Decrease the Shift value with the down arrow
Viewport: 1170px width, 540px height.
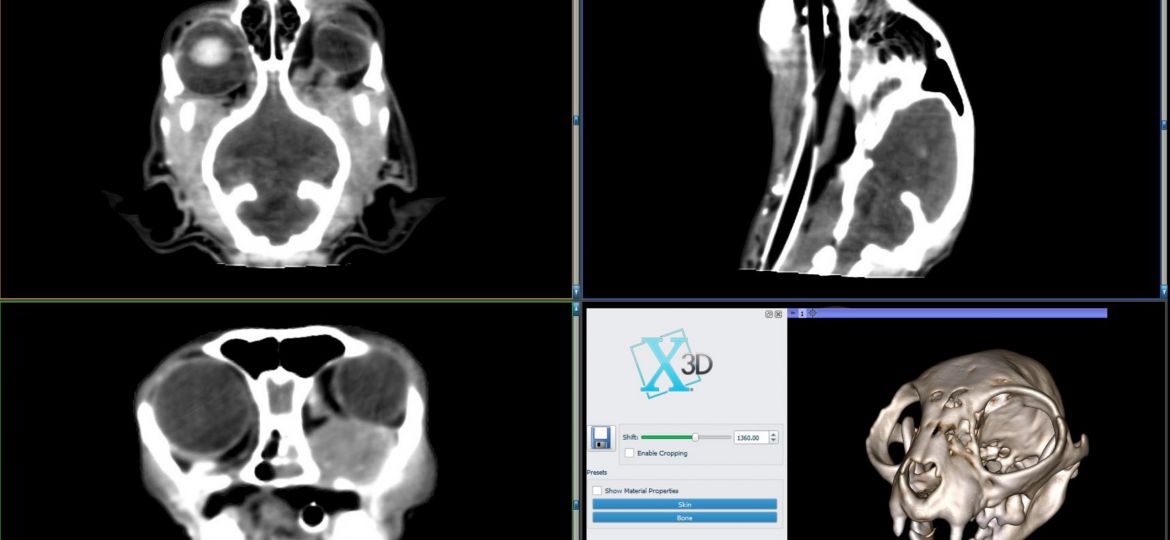(774, 441)
